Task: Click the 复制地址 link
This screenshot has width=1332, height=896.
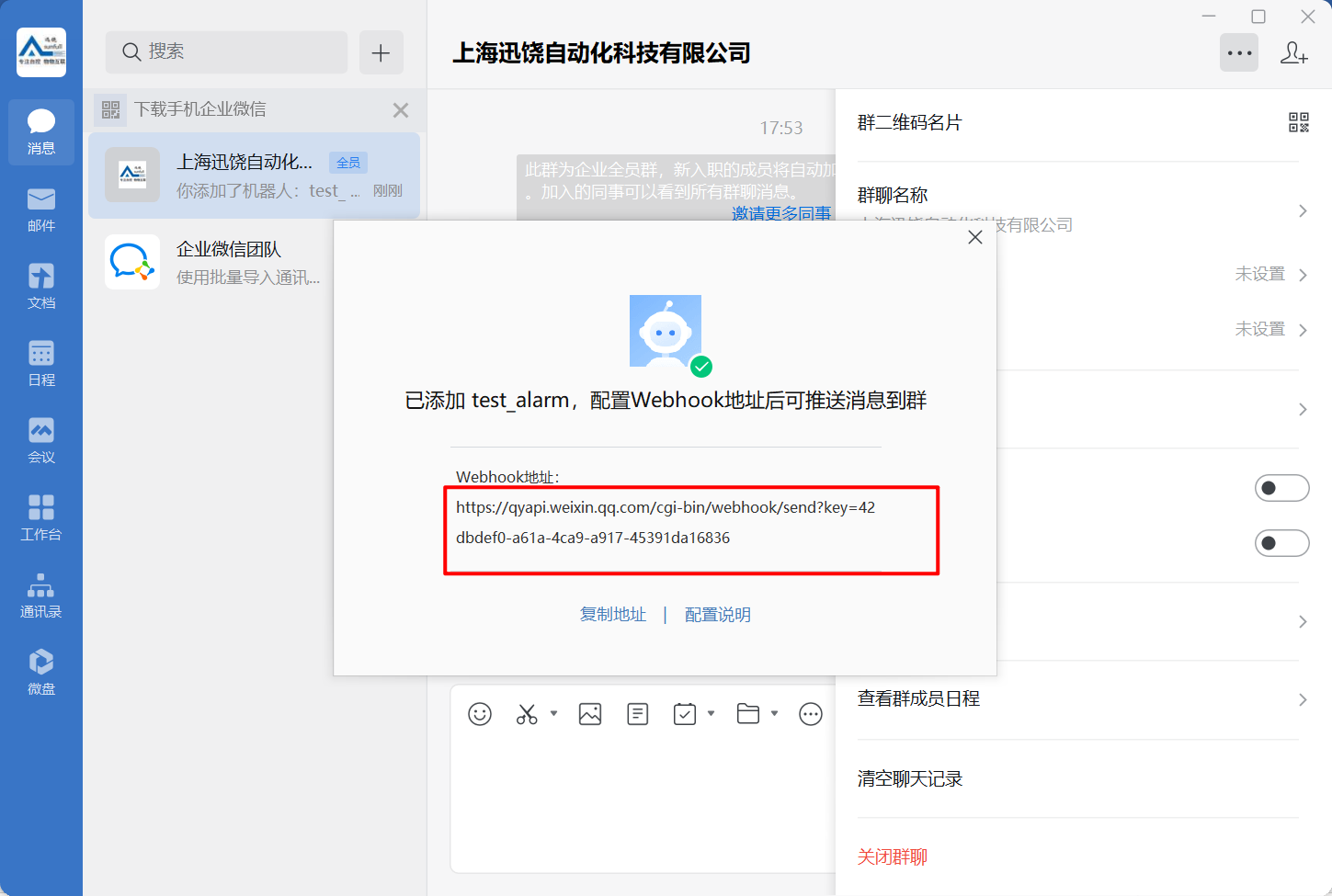Action: 613,615
